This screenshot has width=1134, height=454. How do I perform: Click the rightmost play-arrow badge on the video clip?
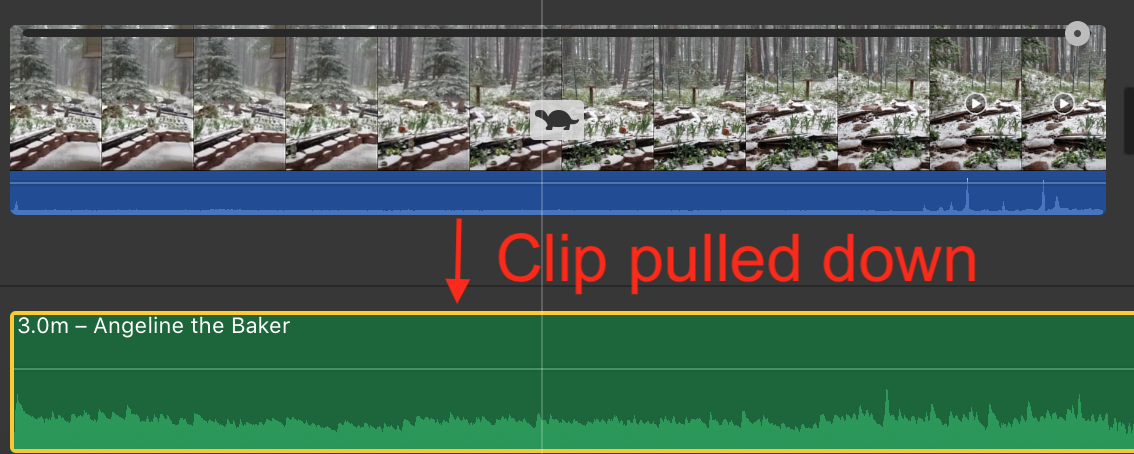1063,104
